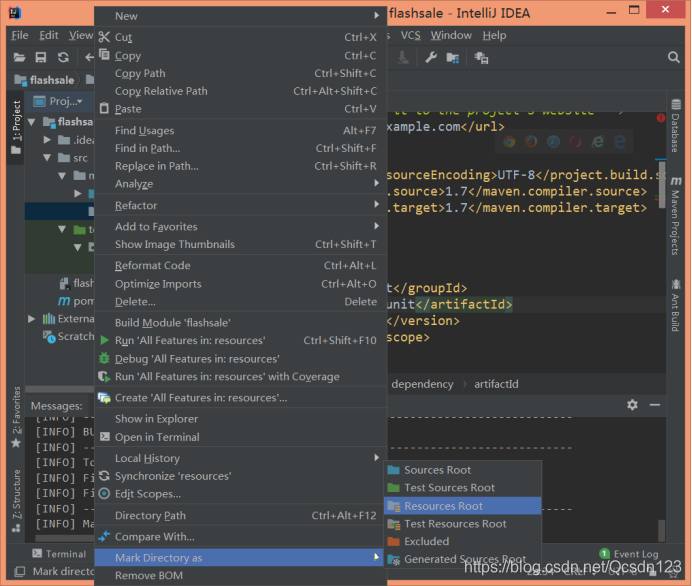Click the red error indicator in editor
The image size is (692, 586).
point(661,118)
